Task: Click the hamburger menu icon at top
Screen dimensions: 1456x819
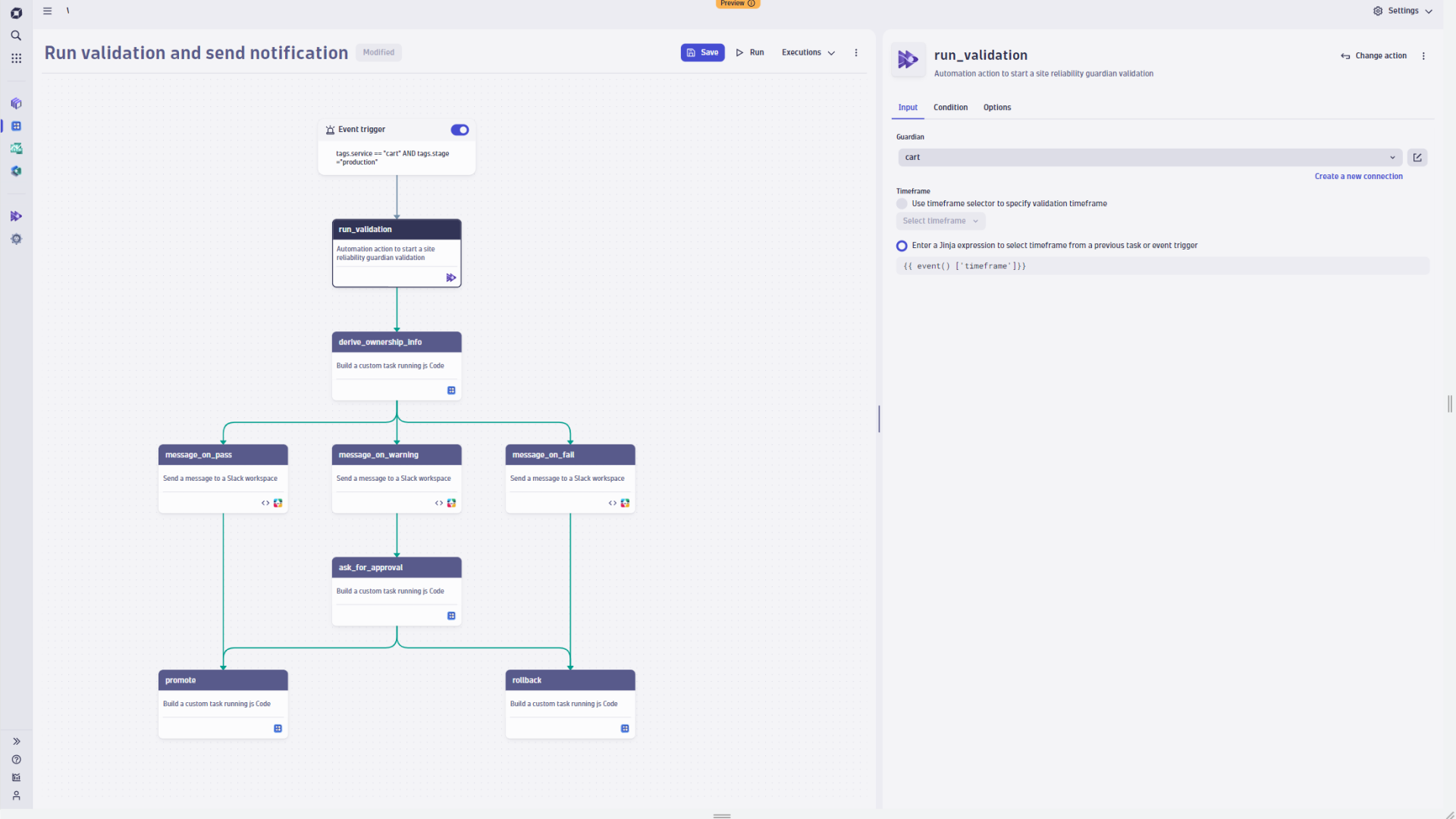Action: tap(48, 11)
